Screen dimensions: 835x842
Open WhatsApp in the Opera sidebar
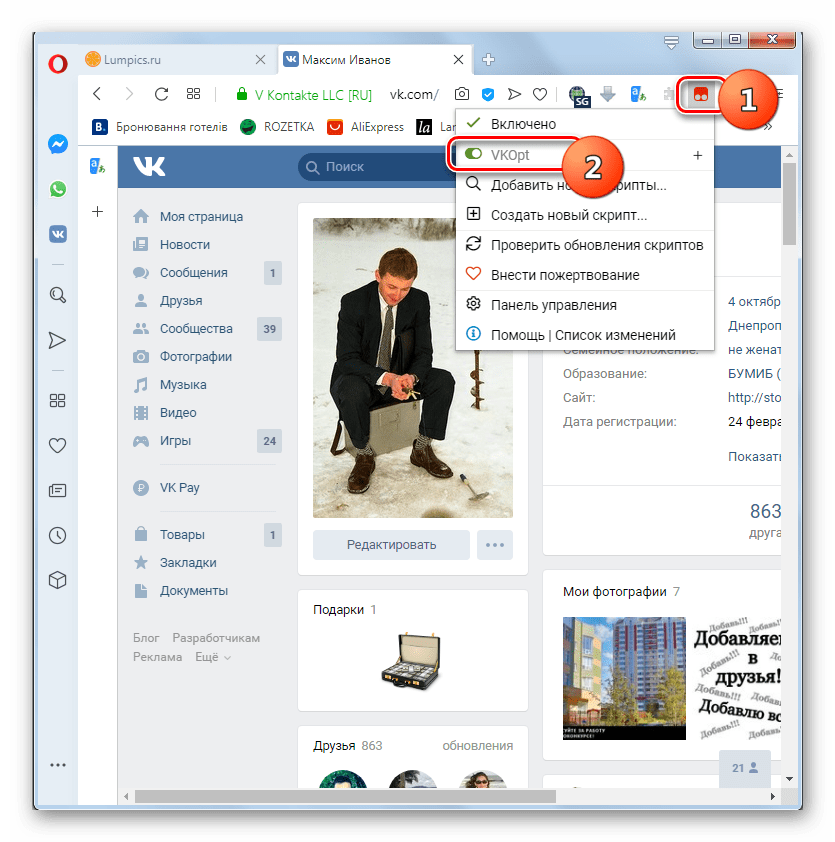click(58, 189)
